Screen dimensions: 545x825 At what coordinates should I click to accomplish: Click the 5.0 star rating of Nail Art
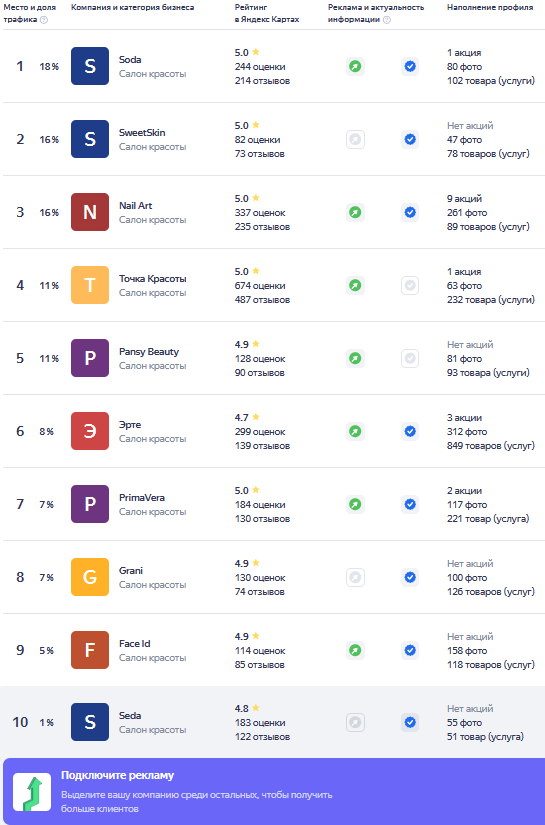247,198
